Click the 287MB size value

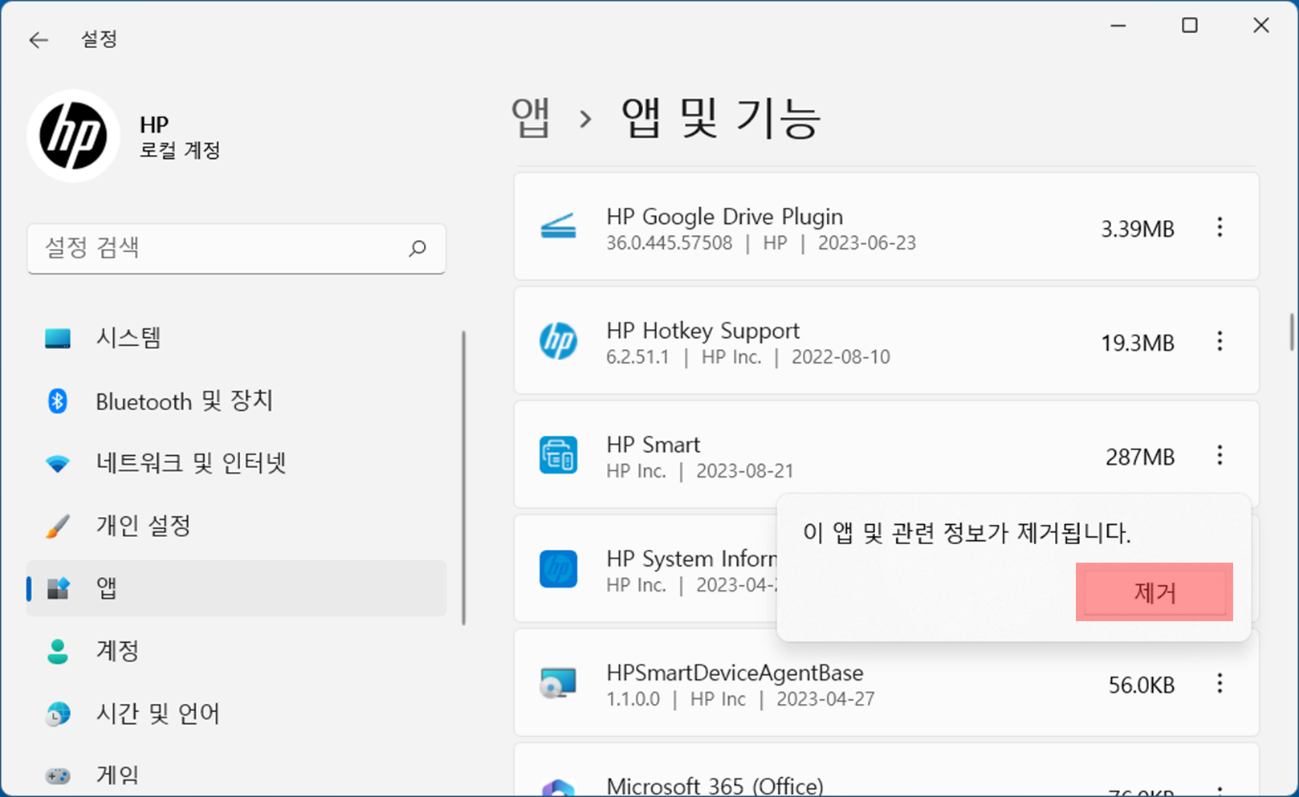[x=1140, y=457]
